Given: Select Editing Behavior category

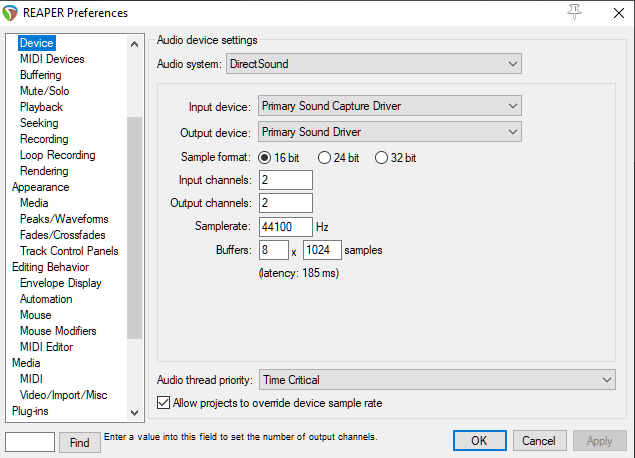Looking at the screenshot, I should pos(50,267).
